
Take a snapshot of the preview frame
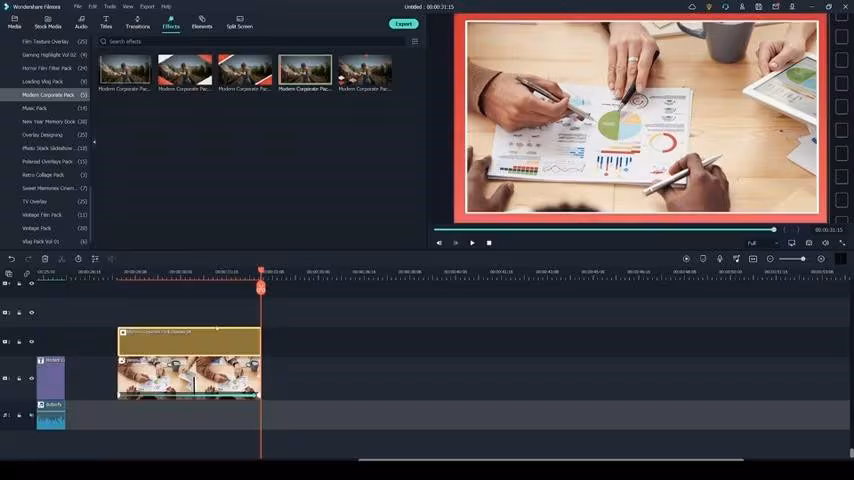tap(809, 243)
